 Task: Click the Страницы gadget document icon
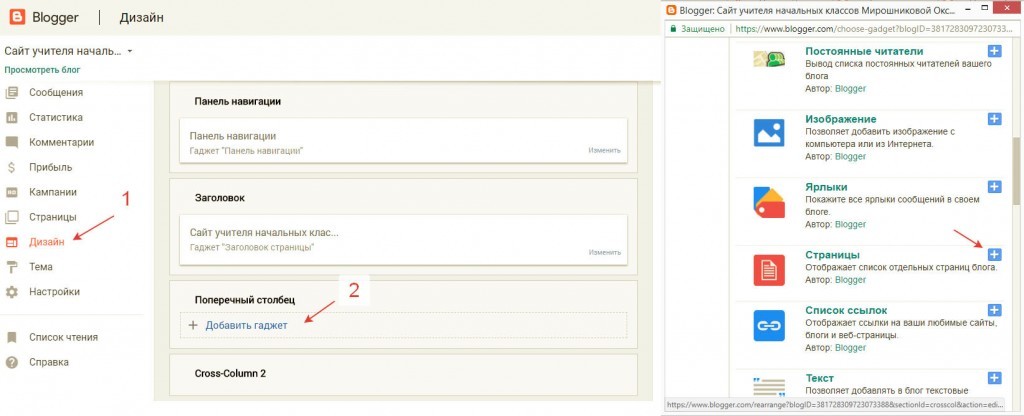pos(769,270)
